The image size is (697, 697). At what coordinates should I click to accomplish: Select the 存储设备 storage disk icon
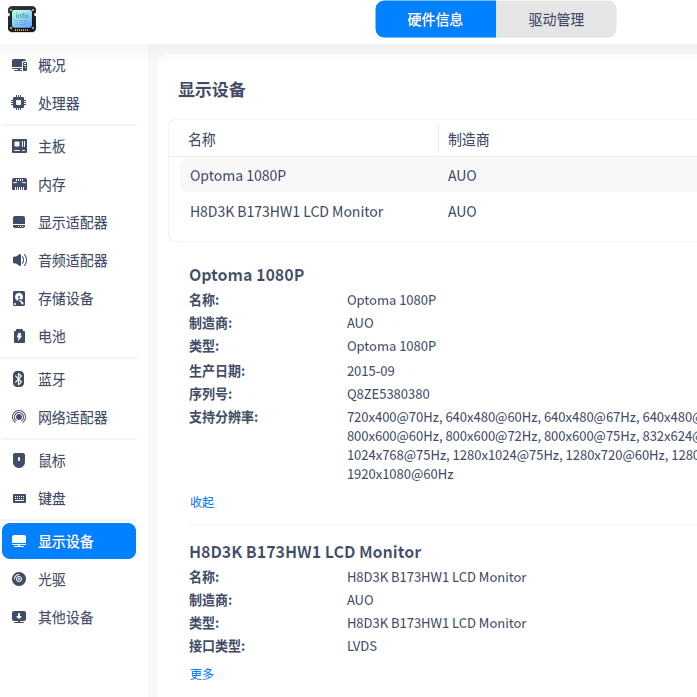[x=19, y=298]
